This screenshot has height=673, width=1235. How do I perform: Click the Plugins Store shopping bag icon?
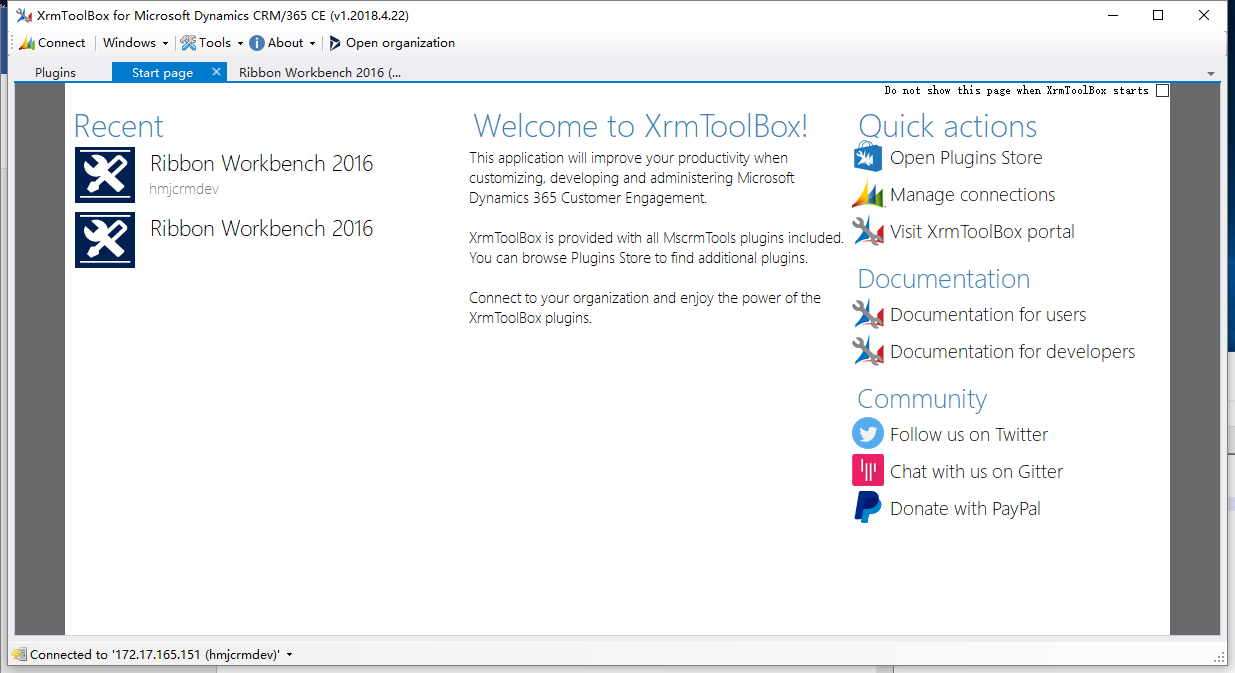(868, 157)
